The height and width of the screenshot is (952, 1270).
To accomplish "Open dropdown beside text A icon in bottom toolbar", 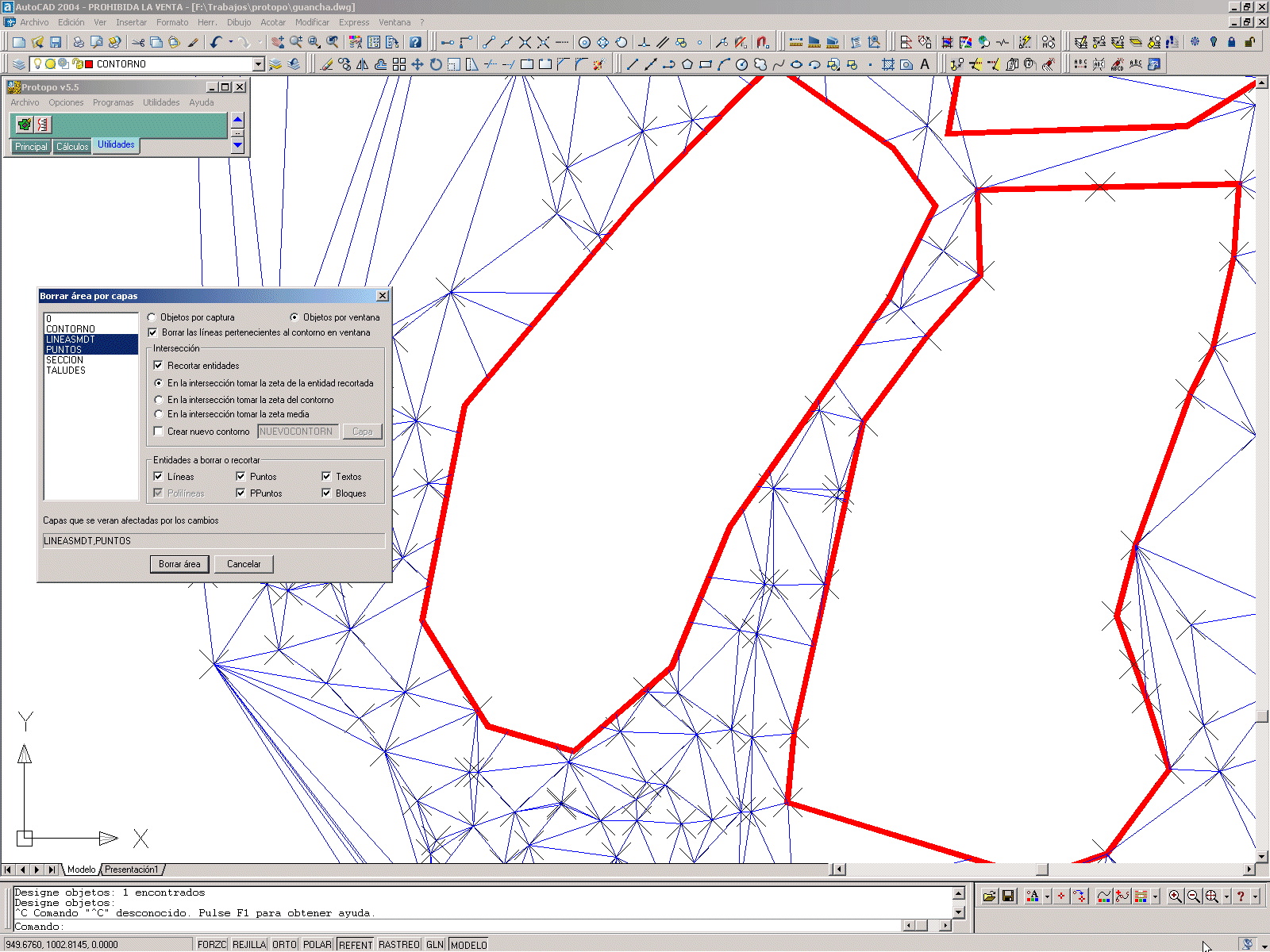I will (x=1048, y=896).
